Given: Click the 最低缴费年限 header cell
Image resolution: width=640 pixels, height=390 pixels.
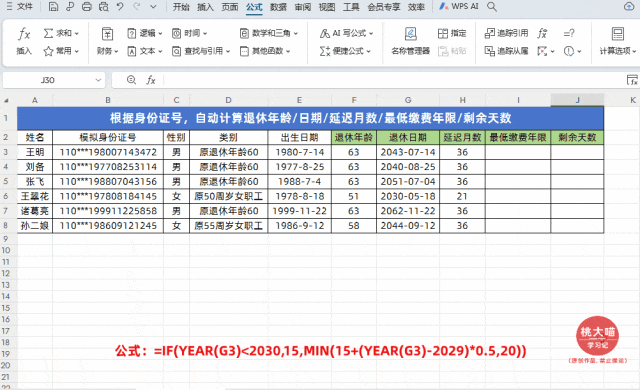Looking at the screenshot, I should (x=518, y=137).
